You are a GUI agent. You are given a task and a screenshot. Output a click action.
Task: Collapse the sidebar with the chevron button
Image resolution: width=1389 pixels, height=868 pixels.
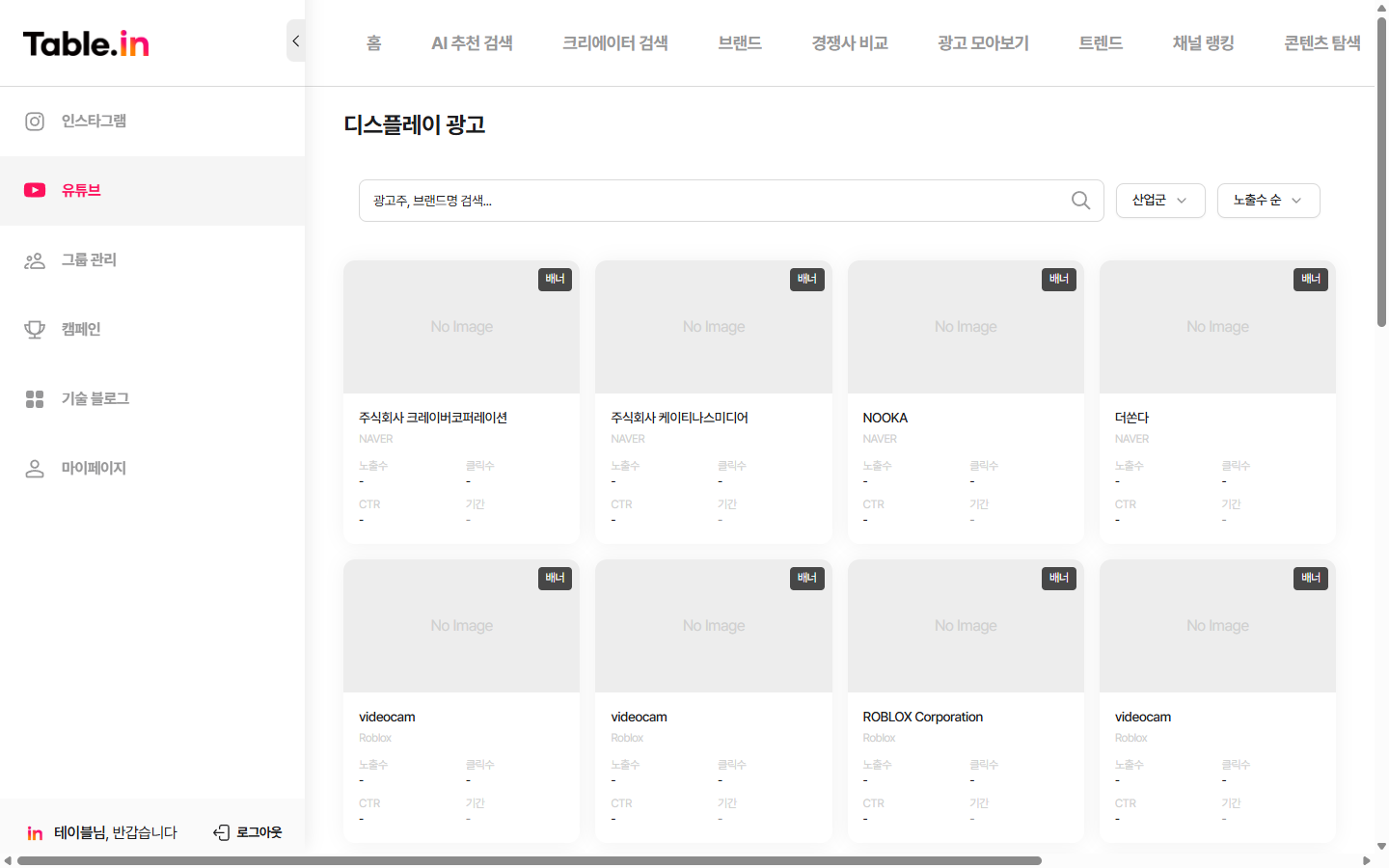(x=296, y=41)
